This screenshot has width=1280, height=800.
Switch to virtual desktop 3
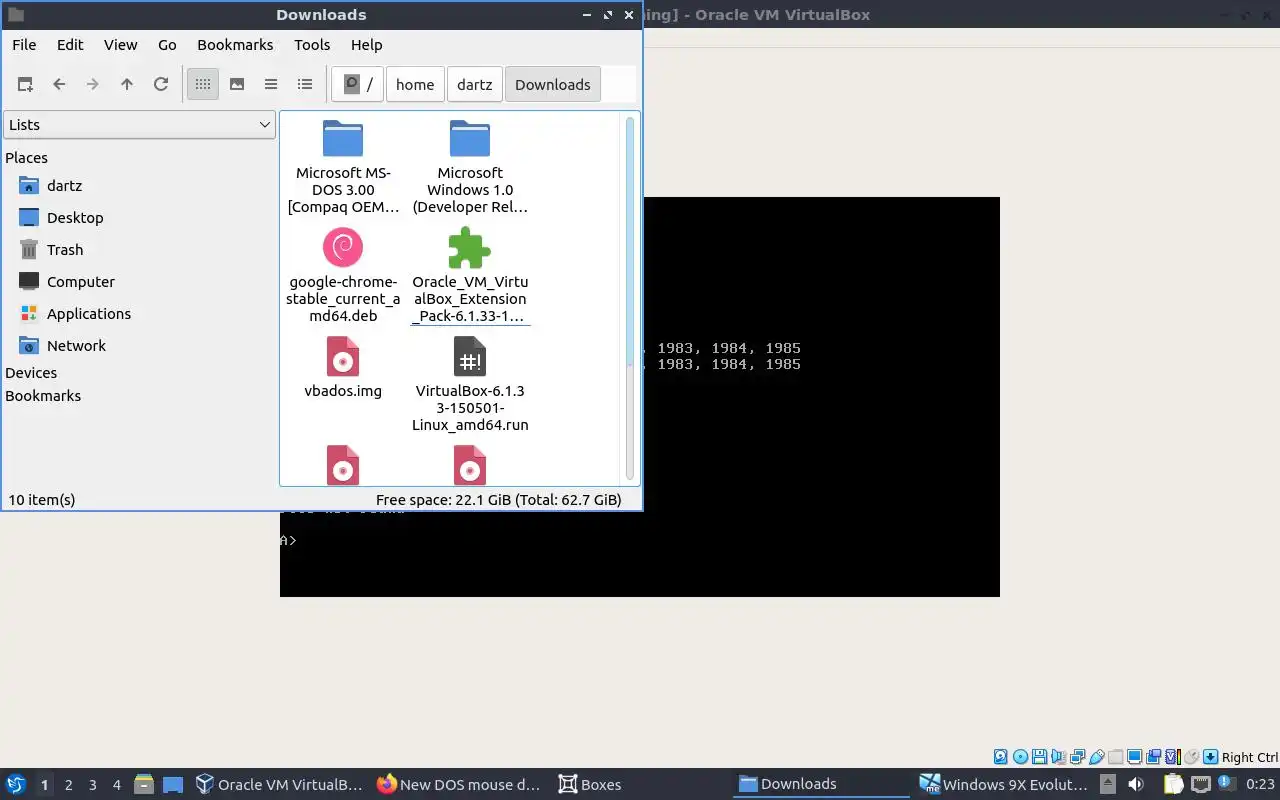coord(92,785)
